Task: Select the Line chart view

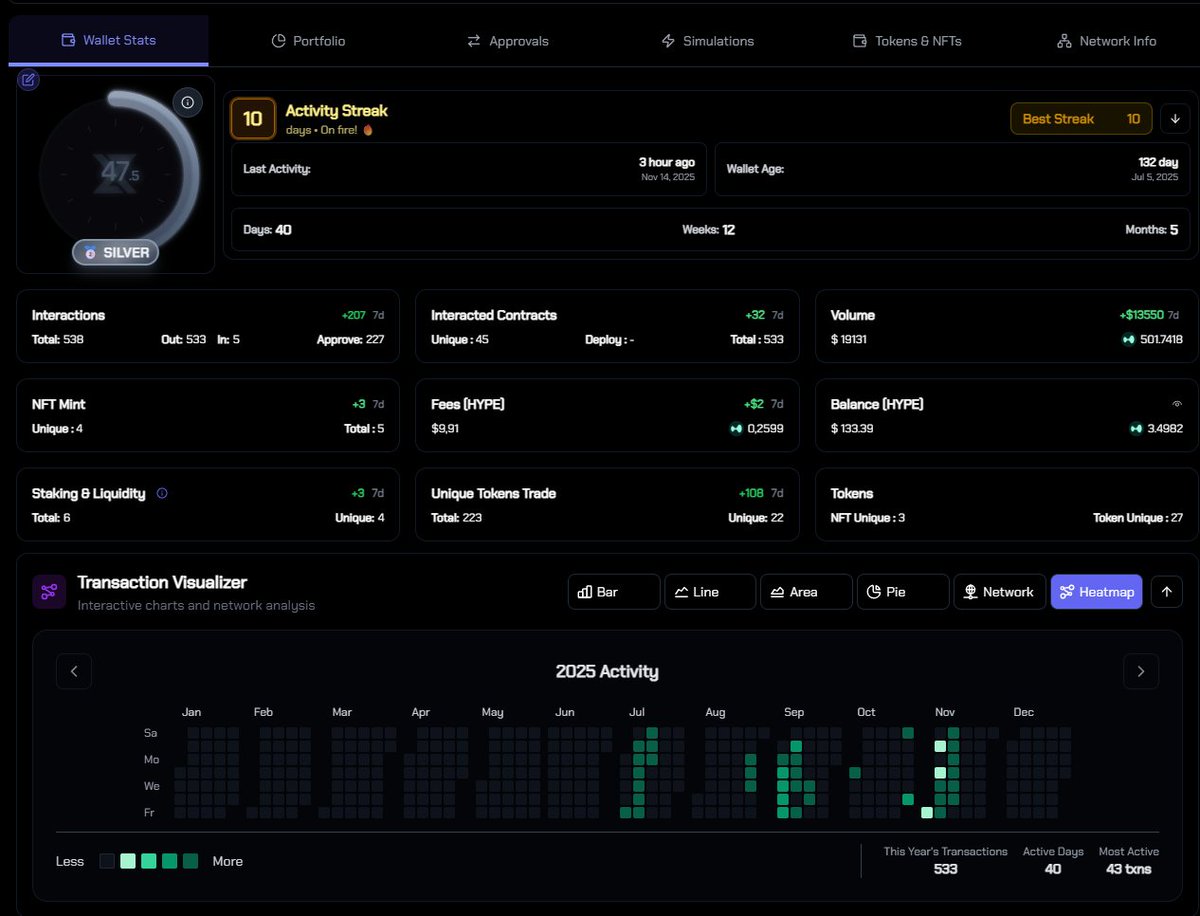Action: [710, 592]
